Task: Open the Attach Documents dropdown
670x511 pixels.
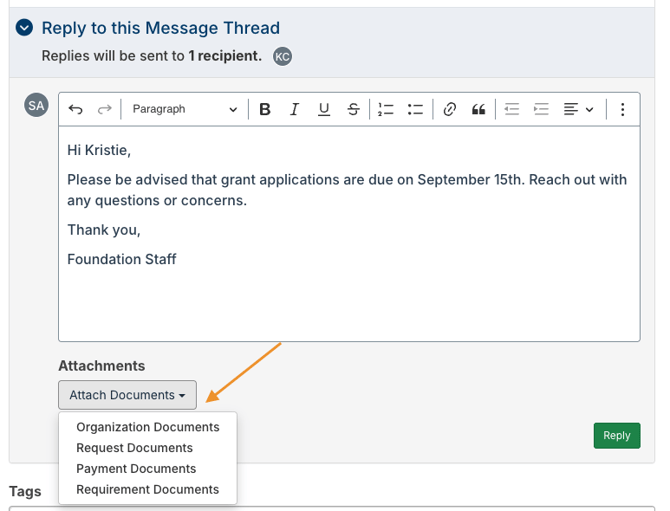Action: tap(127, 395)
